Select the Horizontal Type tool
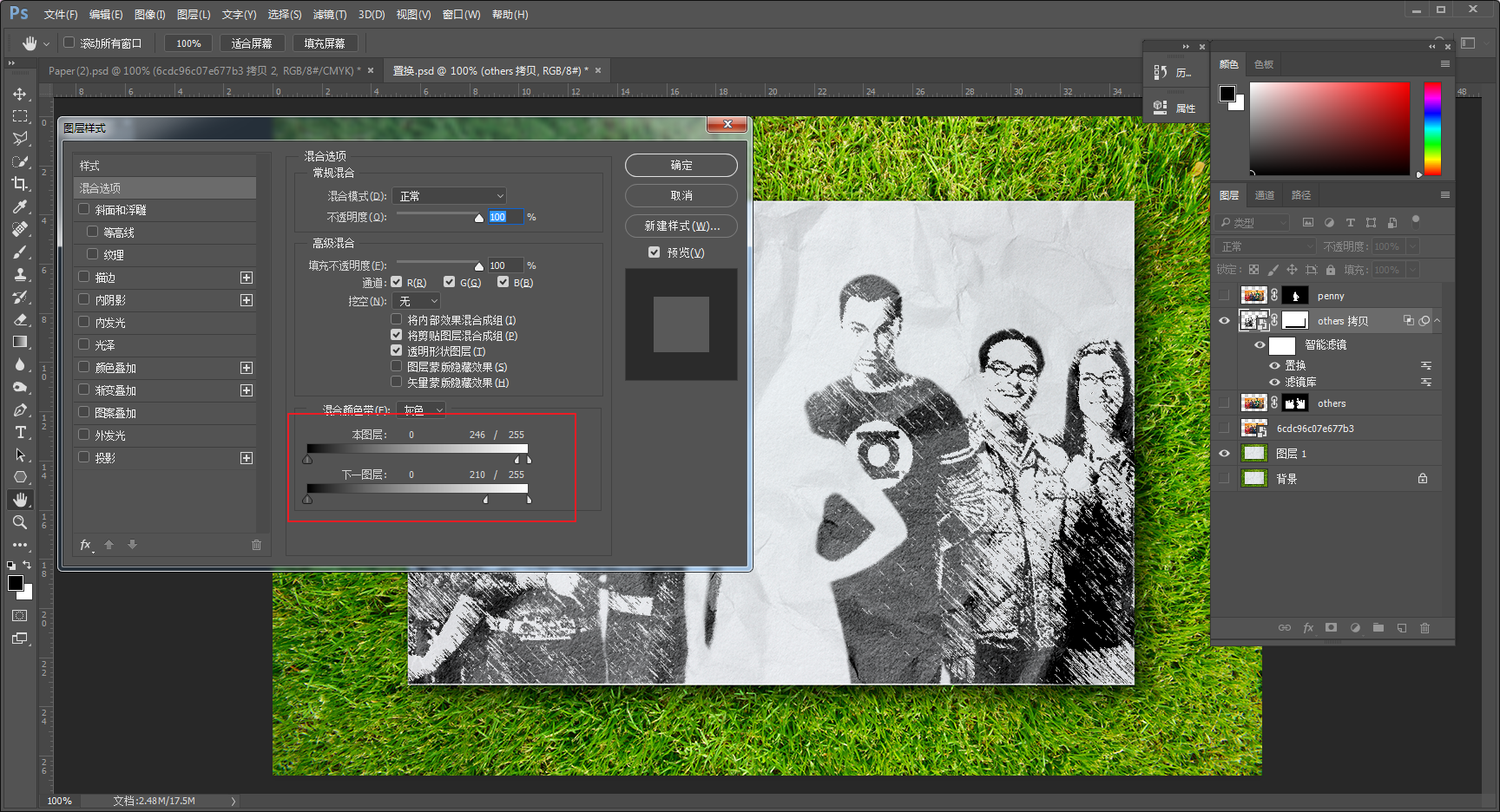 point(20,432)
